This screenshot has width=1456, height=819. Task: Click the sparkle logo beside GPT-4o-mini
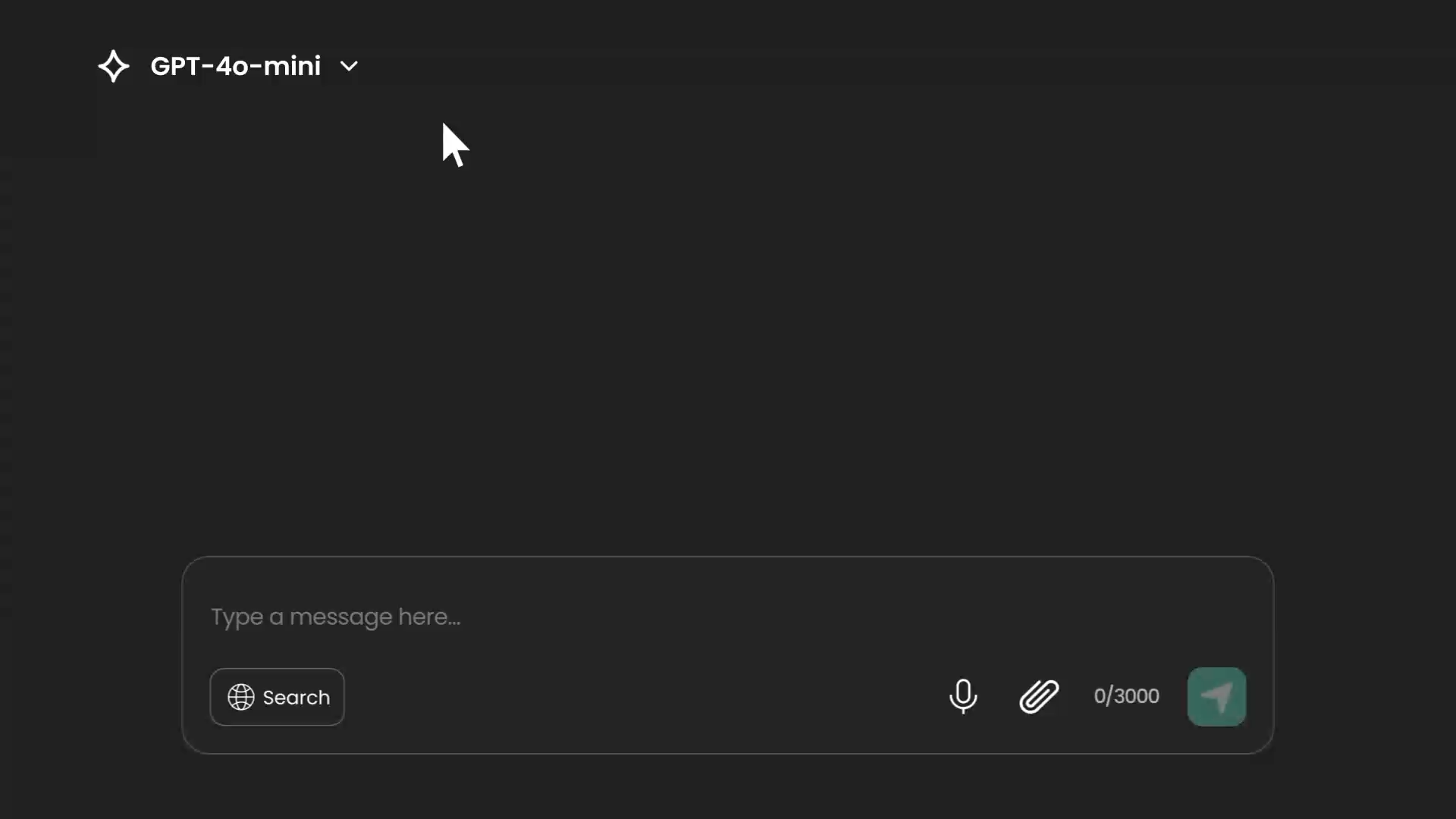[114, 66]
